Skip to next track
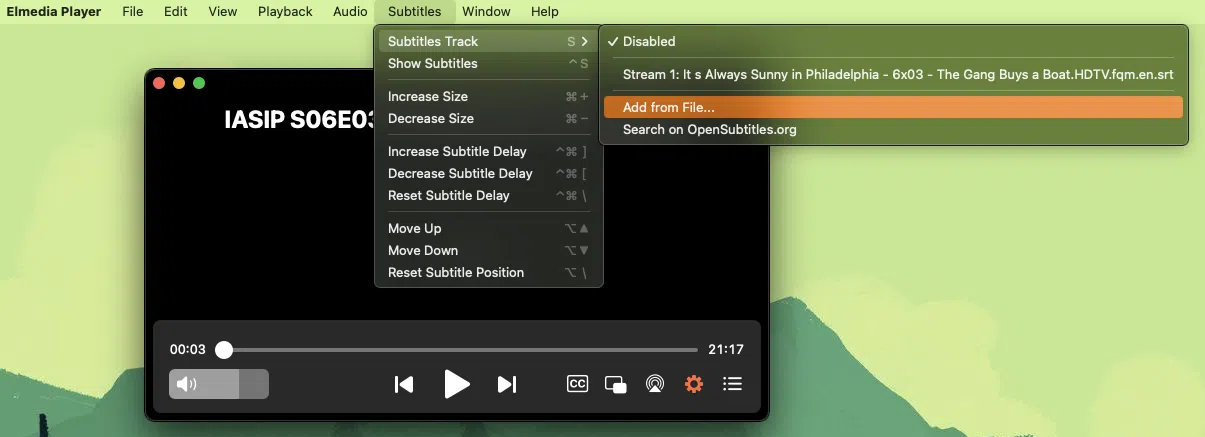This screenshot has height=437, width=1205. (507, 384)
